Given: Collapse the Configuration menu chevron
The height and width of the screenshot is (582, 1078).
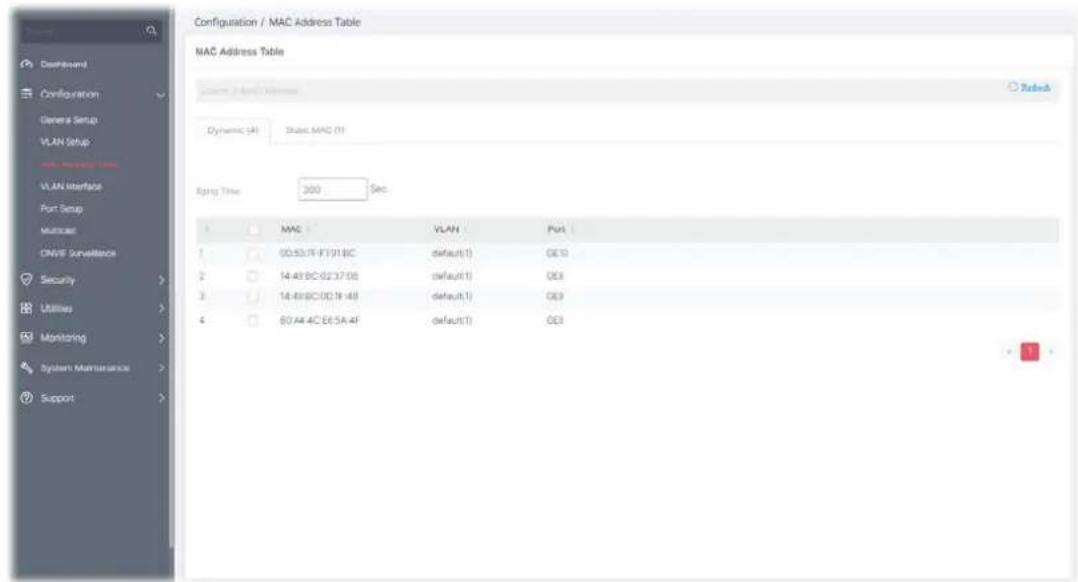Looking at the screenshot, I should pyautogui.click(x=160, y=95).
